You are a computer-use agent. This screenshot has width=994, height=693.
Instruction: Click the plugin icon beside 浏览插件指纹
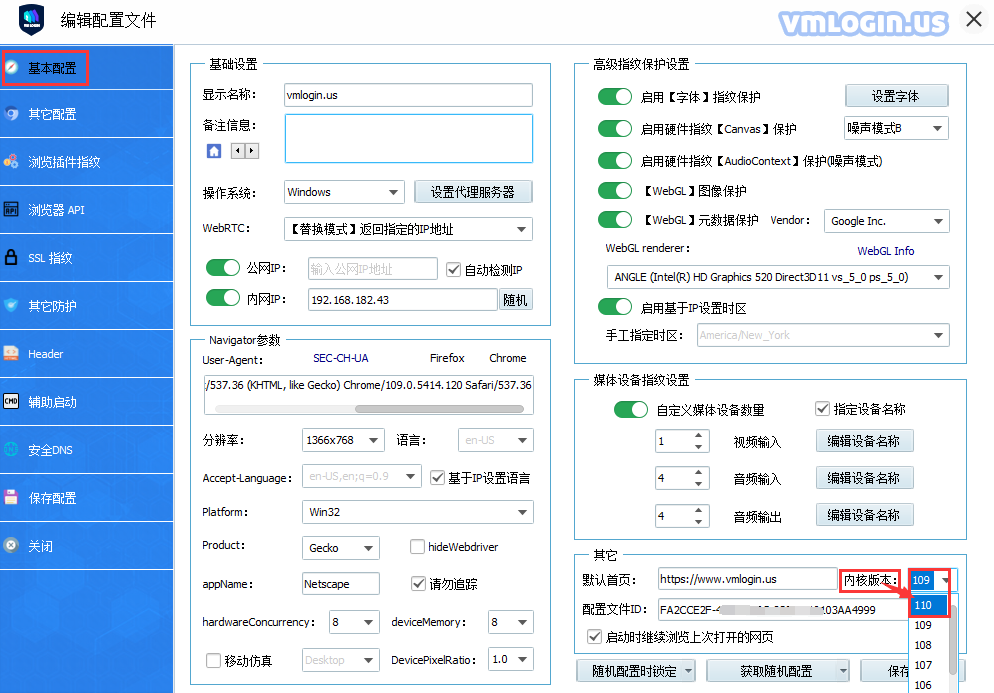coord(11,162)
